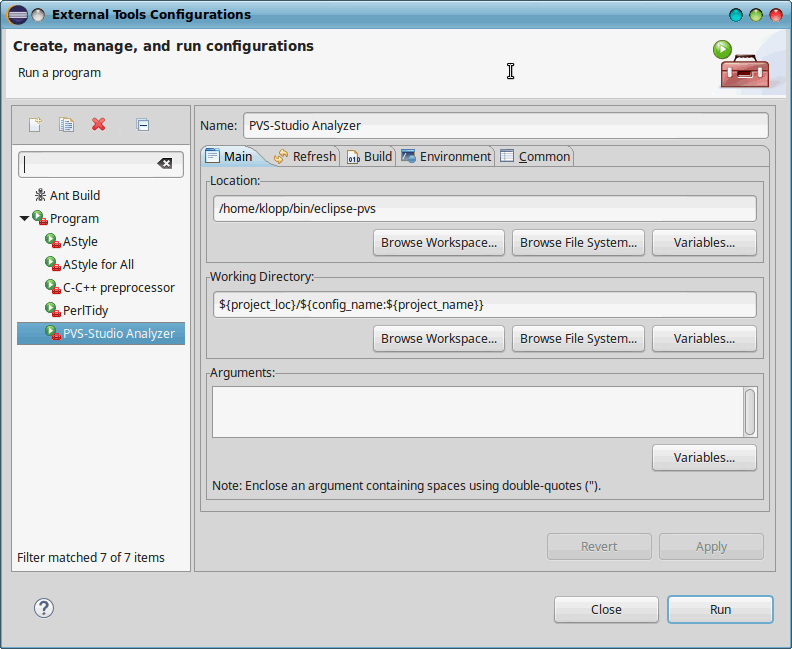
Task: Click Browse File System under Location
Action: [578, 243]
